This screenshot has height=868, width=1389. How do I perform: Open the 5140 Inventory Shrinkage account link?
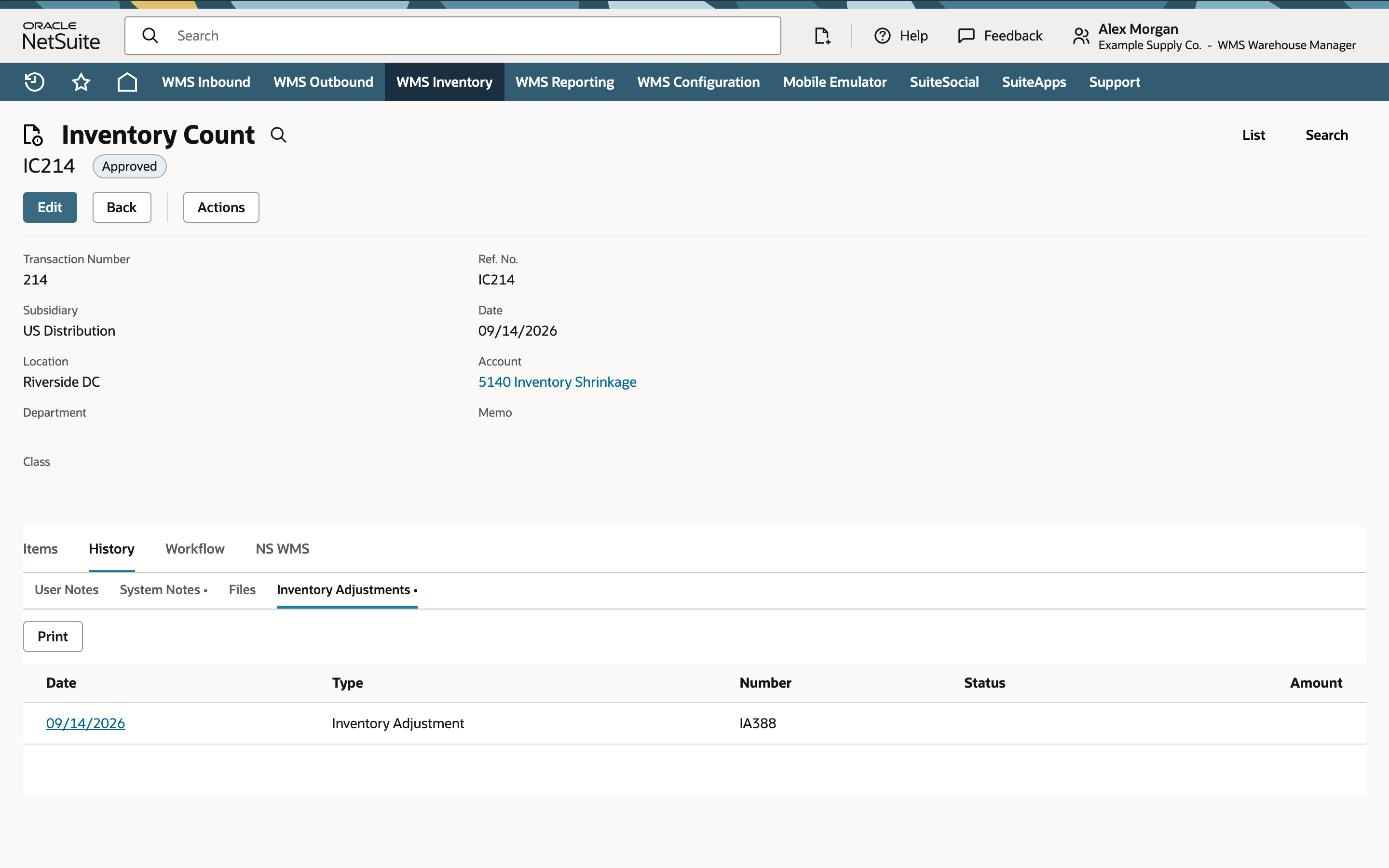[558, 382]
